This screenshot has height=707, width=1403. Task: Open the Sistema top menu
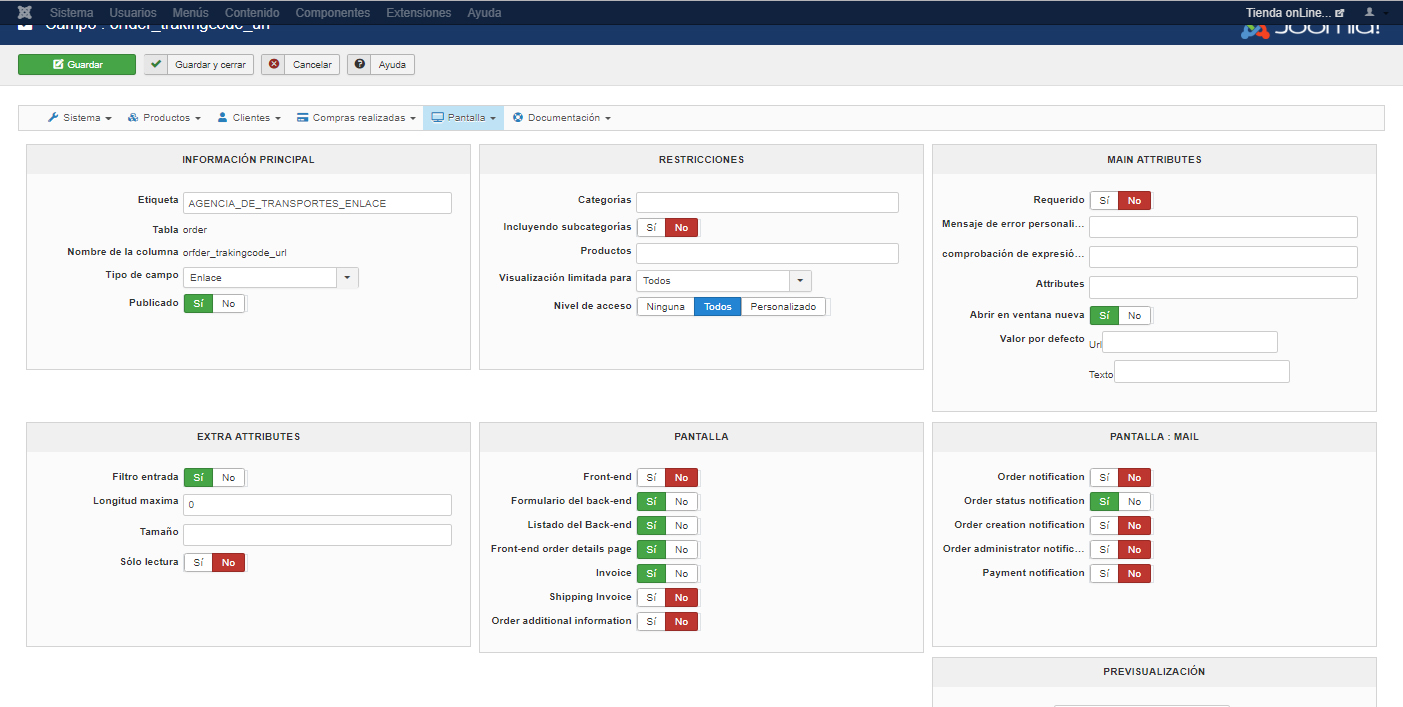pyautogui.click(x=71, y=13)
